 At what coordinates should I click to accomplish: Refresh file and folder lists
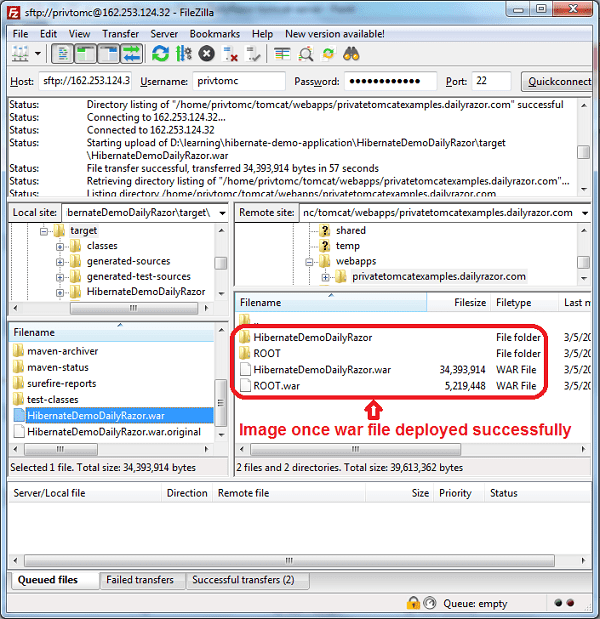[160, 54]
